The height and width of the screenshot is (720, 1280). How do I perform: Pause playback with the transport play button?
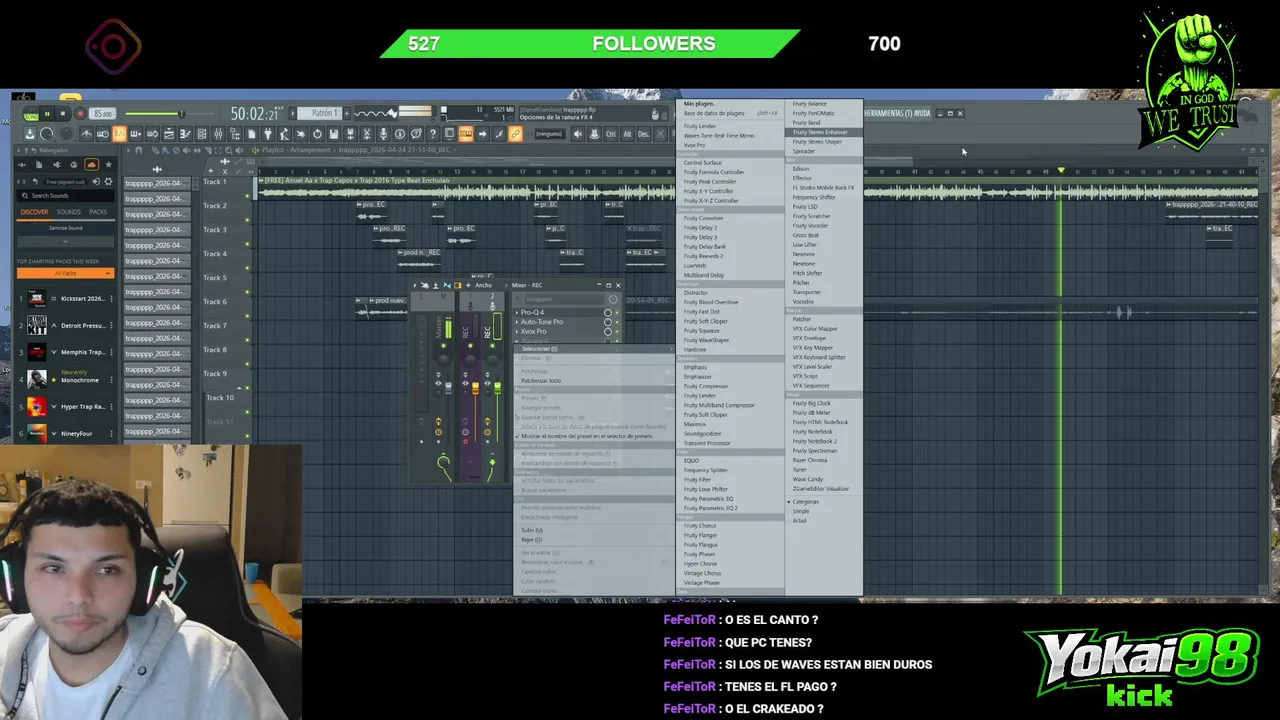[x=47, y=113]
